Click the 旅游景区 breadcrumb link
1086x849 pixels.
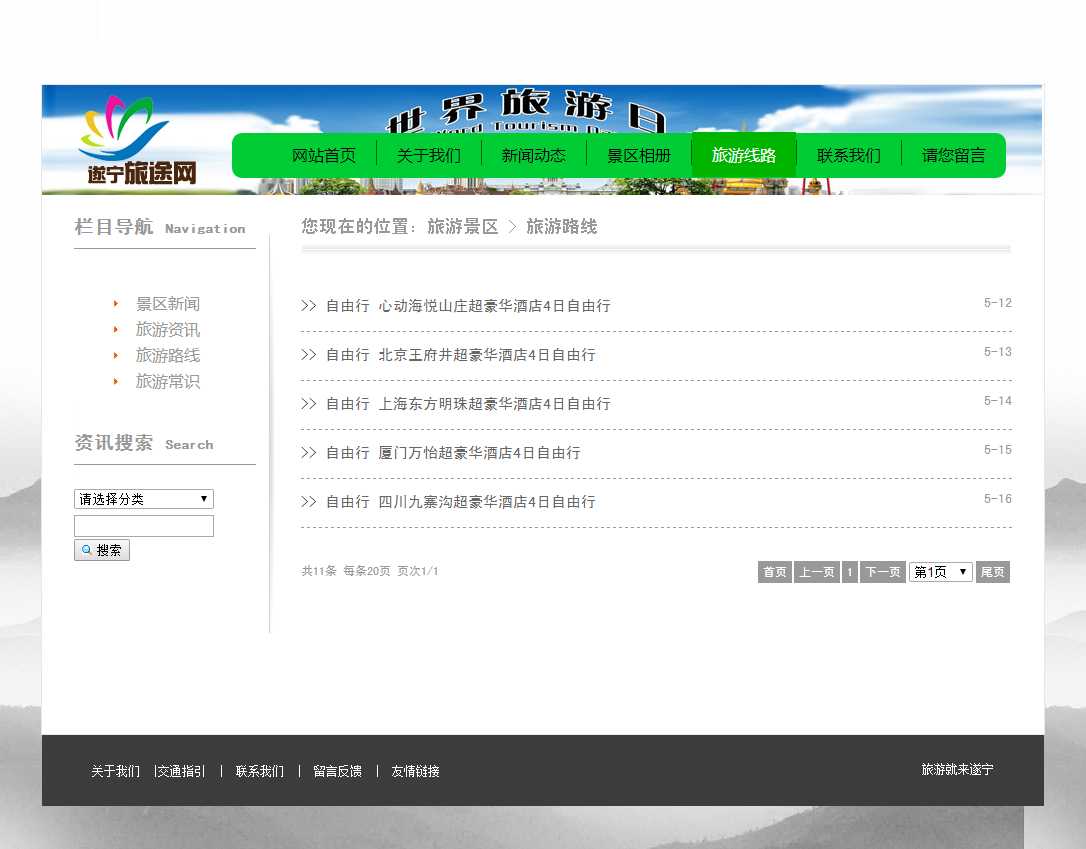462,227
